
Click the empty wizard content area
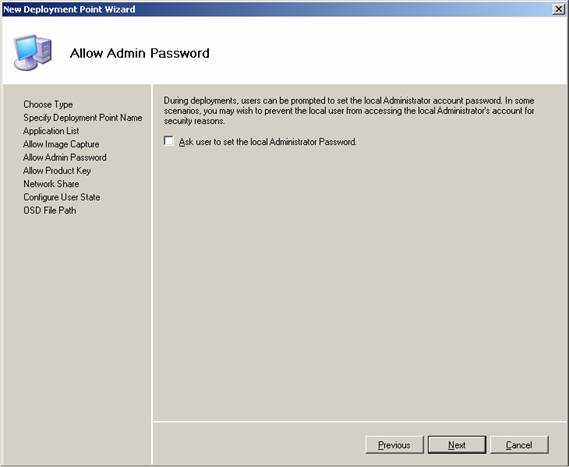coord(359,283)
